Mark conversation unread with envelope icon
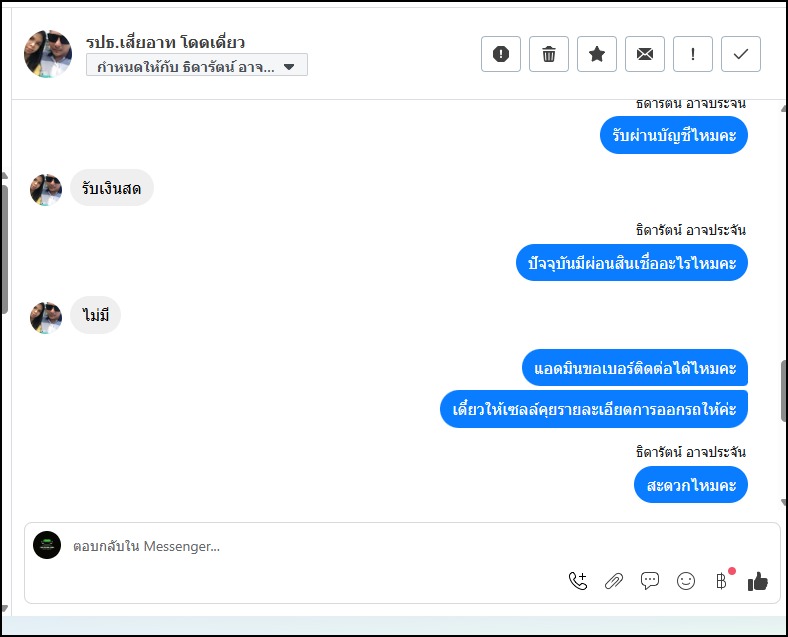788x637 pixels. coord(645,54)
